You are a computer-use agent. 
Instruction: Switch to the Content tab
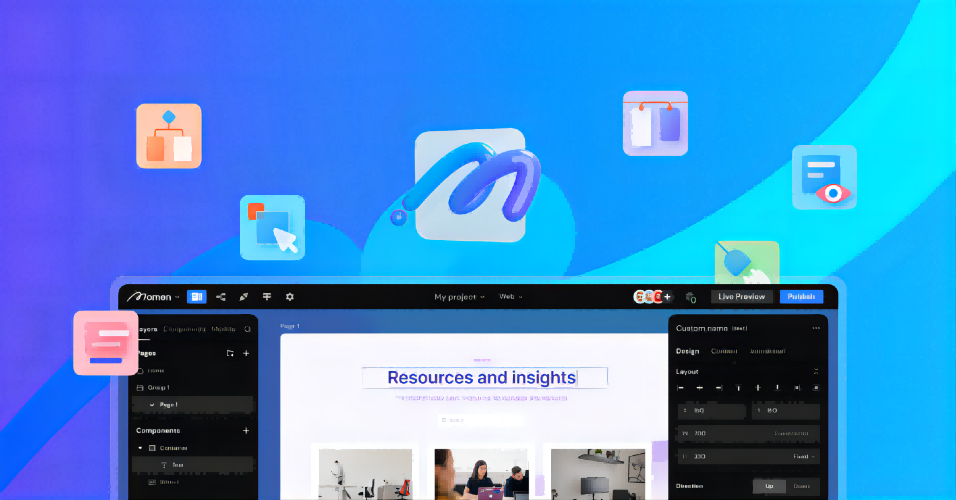pyautogui.click(x=724, y=351)
